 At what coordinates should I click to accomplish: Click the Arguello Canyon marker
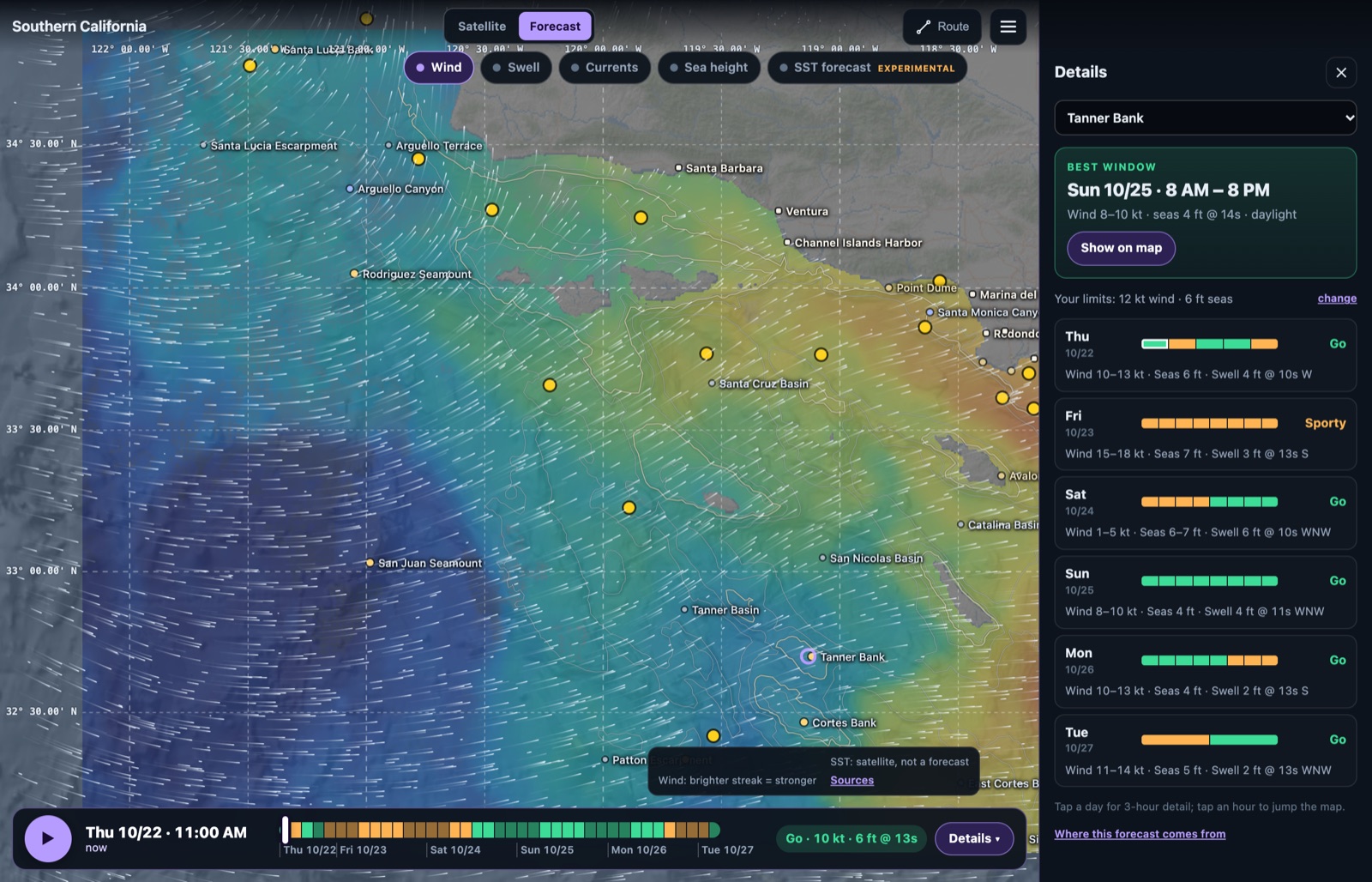pyautogui.click(x=350, y=189)
